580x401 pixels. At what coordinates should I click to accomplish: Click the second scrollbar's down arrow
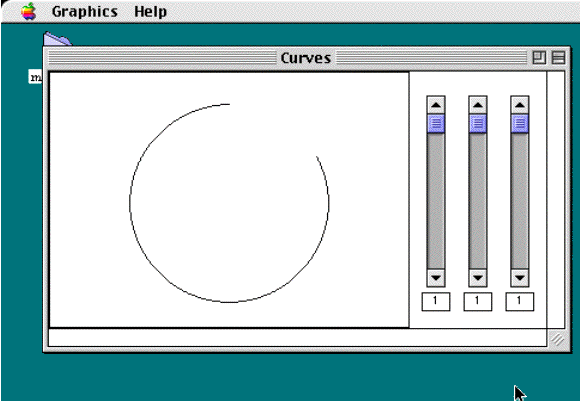(478, 277)
